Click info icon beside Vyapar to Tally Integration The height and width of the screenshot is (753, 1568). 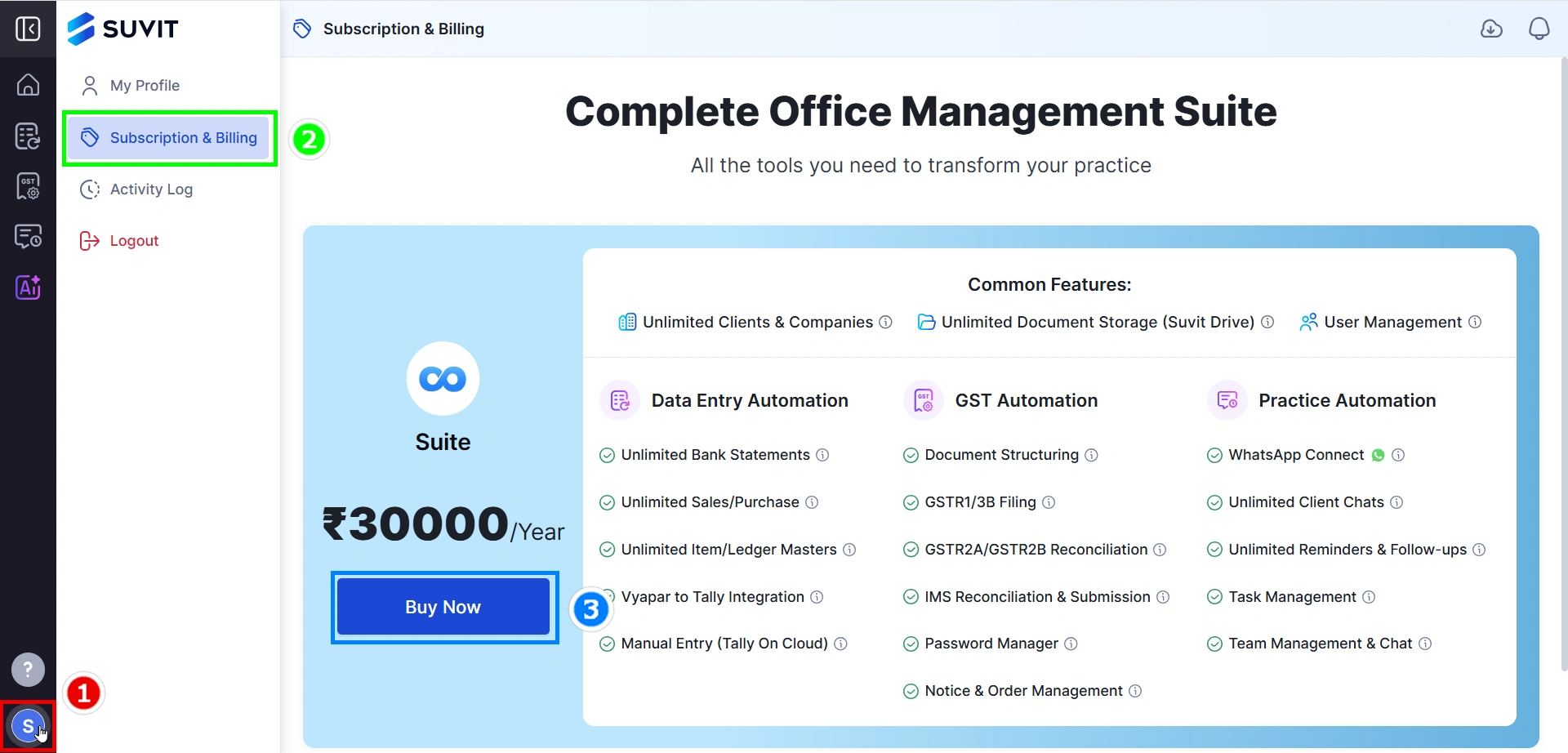pyautogui.click(x=817, y=597)
